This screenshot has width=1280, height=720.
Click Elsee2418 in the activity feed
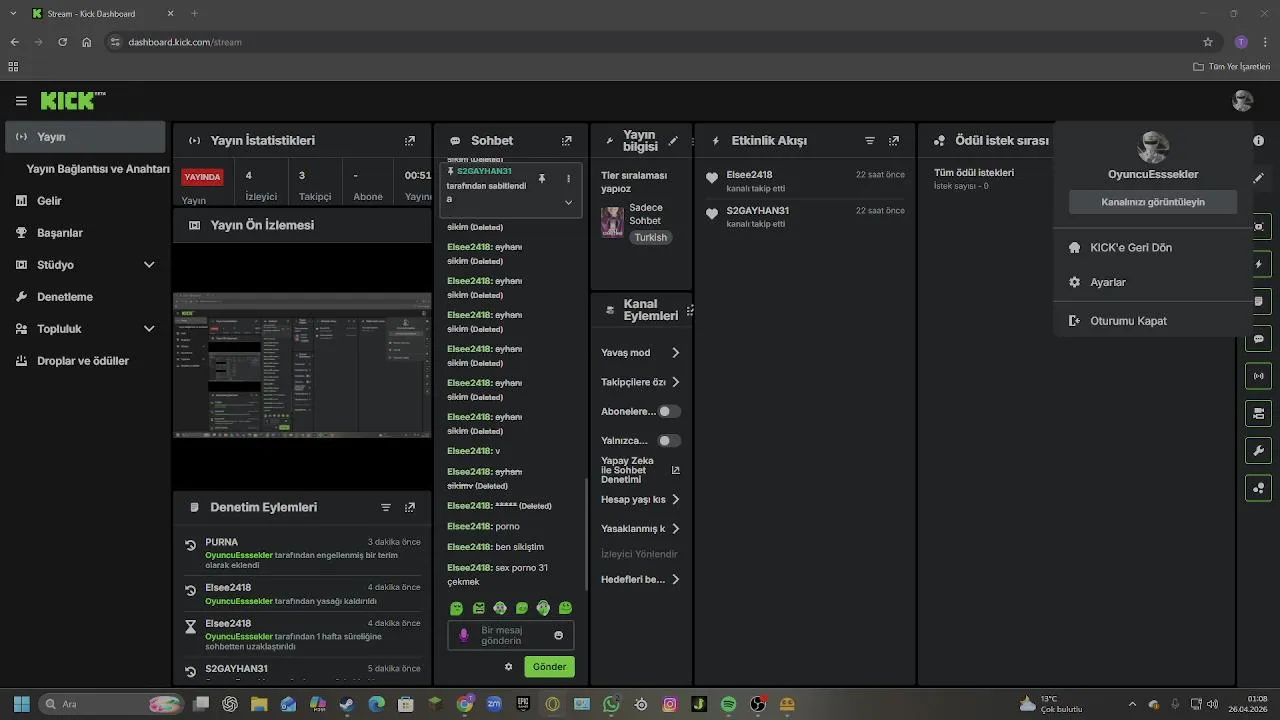tap(749, 175)
